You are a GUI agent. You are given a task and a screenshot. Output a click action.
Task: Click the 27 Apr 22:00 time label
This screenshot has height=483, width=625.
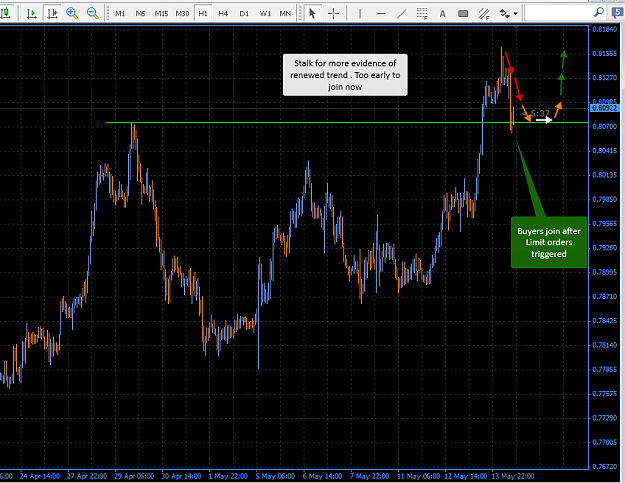87,476
